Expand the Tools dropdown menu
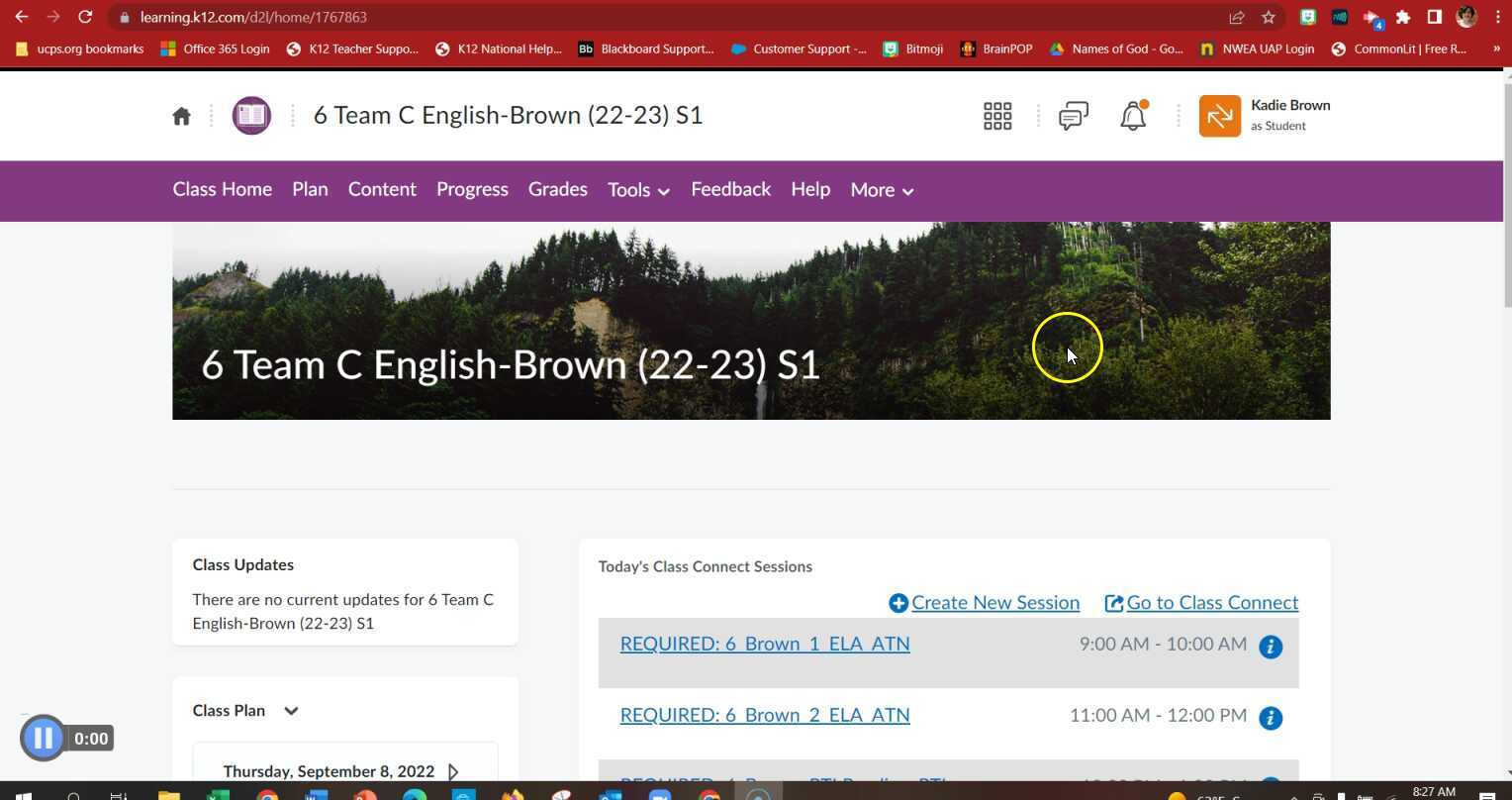Image resolution: width=1512 pixels, height=800 pixels. (638, 190)
